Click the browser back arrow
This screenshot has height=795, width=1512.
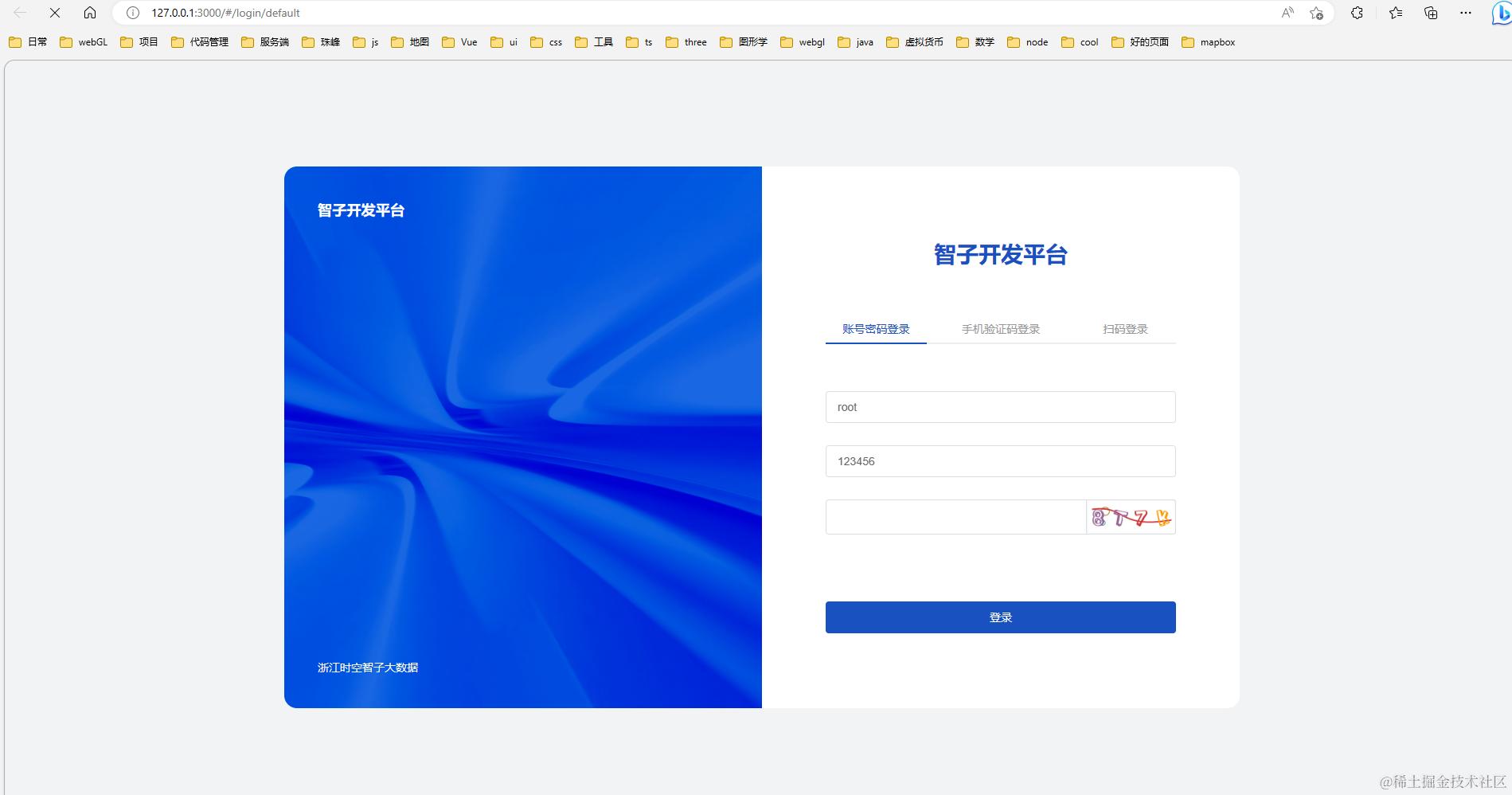20,13
